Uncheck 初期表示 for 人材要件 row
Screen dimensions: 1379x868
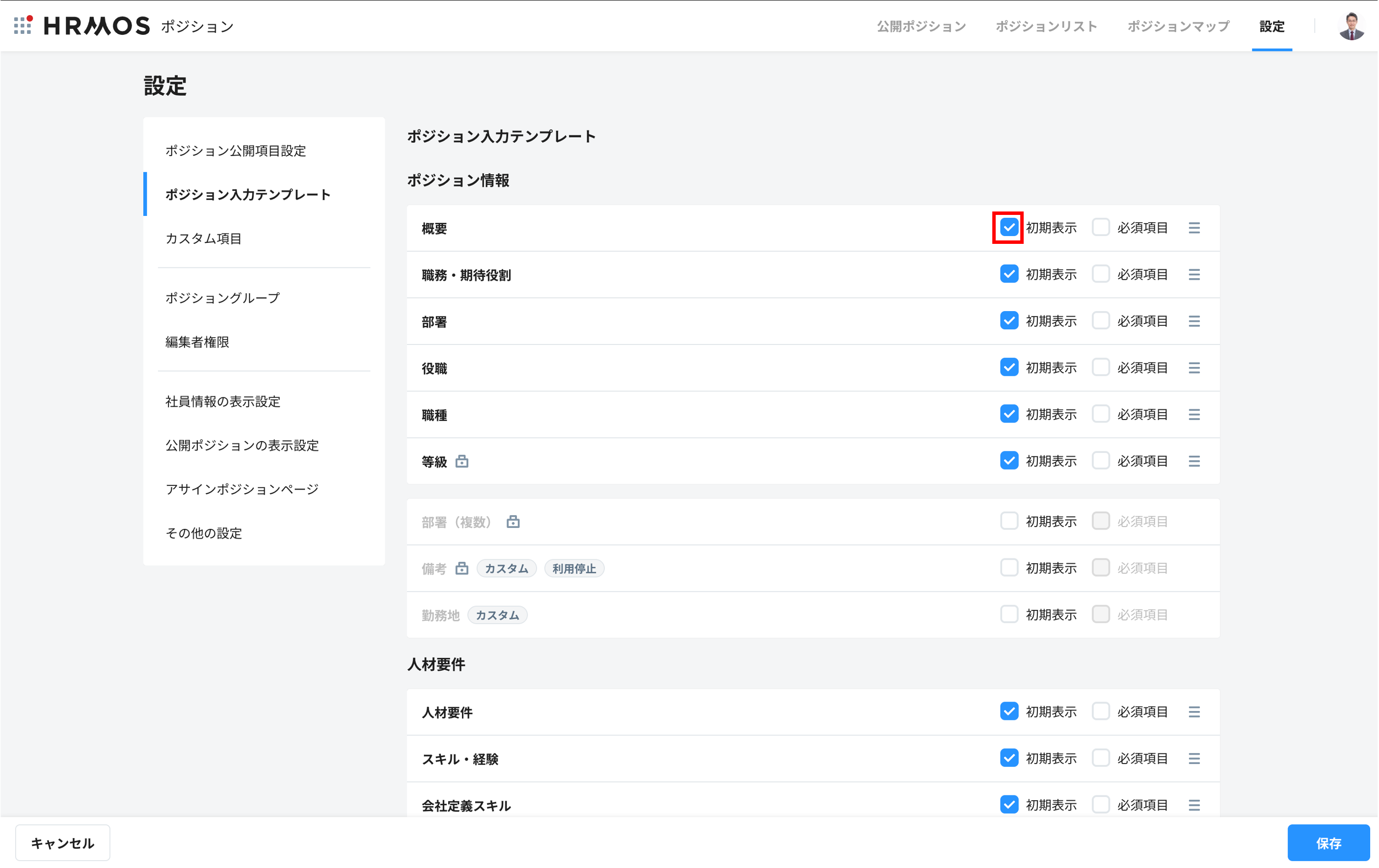pyautogui.click(x=1009, y=711)
